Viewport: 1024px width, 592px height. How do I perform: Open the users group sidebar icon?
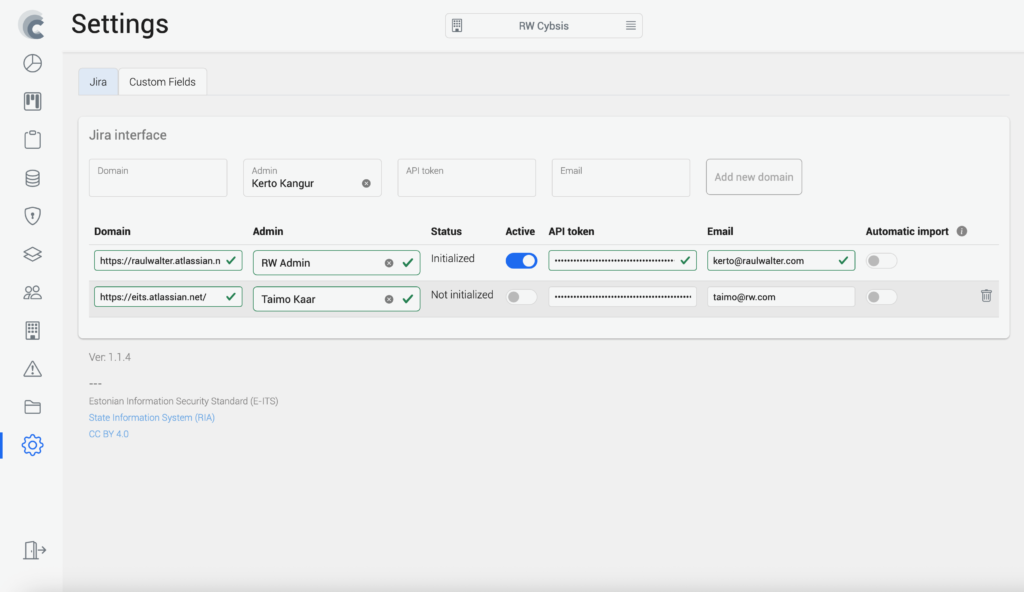click(x=32, y=292)
